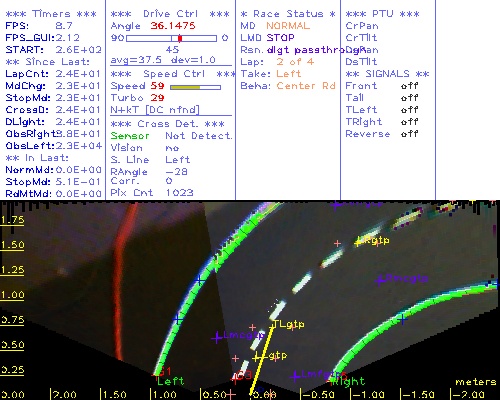Select the yellow Lgtp cross marker

click(256, 358)
